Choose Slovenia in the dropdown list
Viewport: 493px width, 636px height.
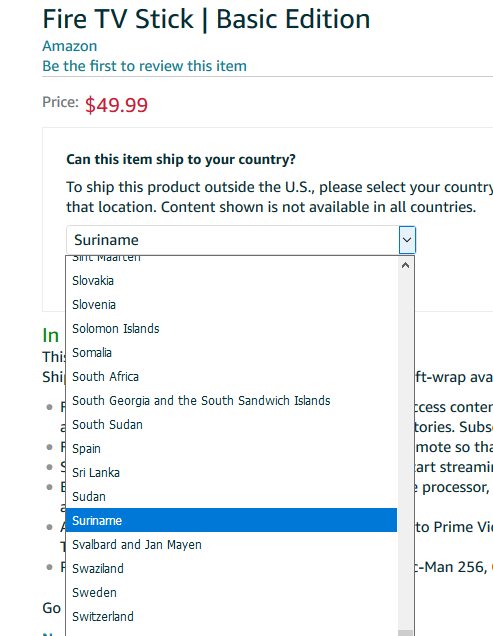(231, 305)
